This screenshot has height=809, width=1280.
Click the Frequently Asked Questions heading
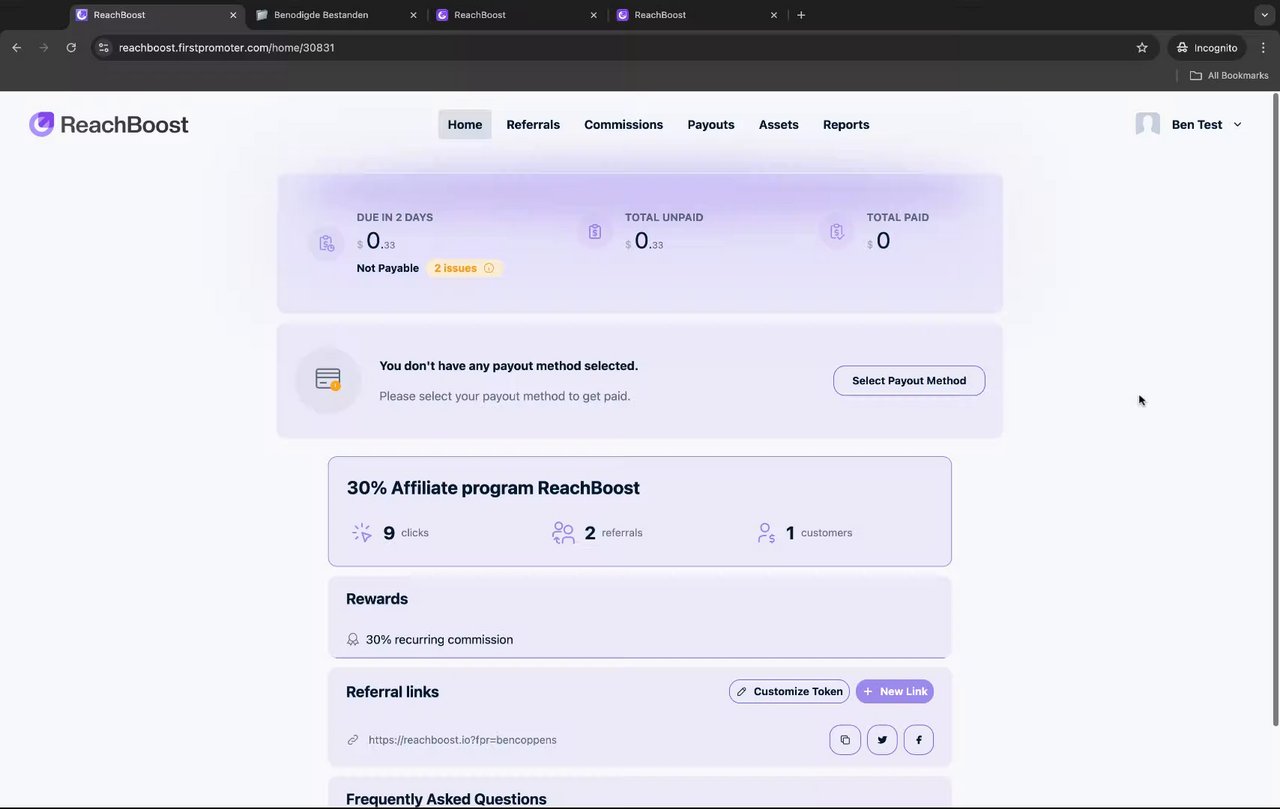click(x=446, y=799)
